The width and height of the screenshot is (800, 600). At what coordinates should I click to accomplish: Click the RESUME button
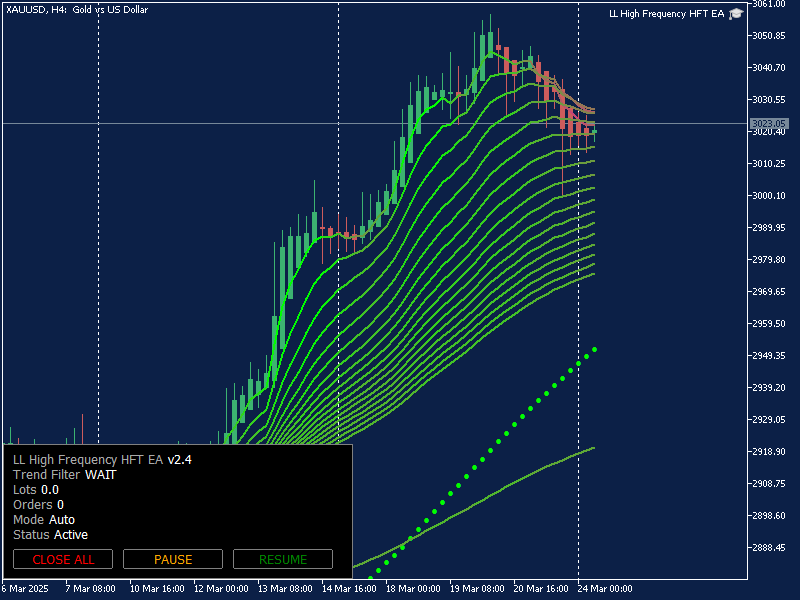pos(283,559)
